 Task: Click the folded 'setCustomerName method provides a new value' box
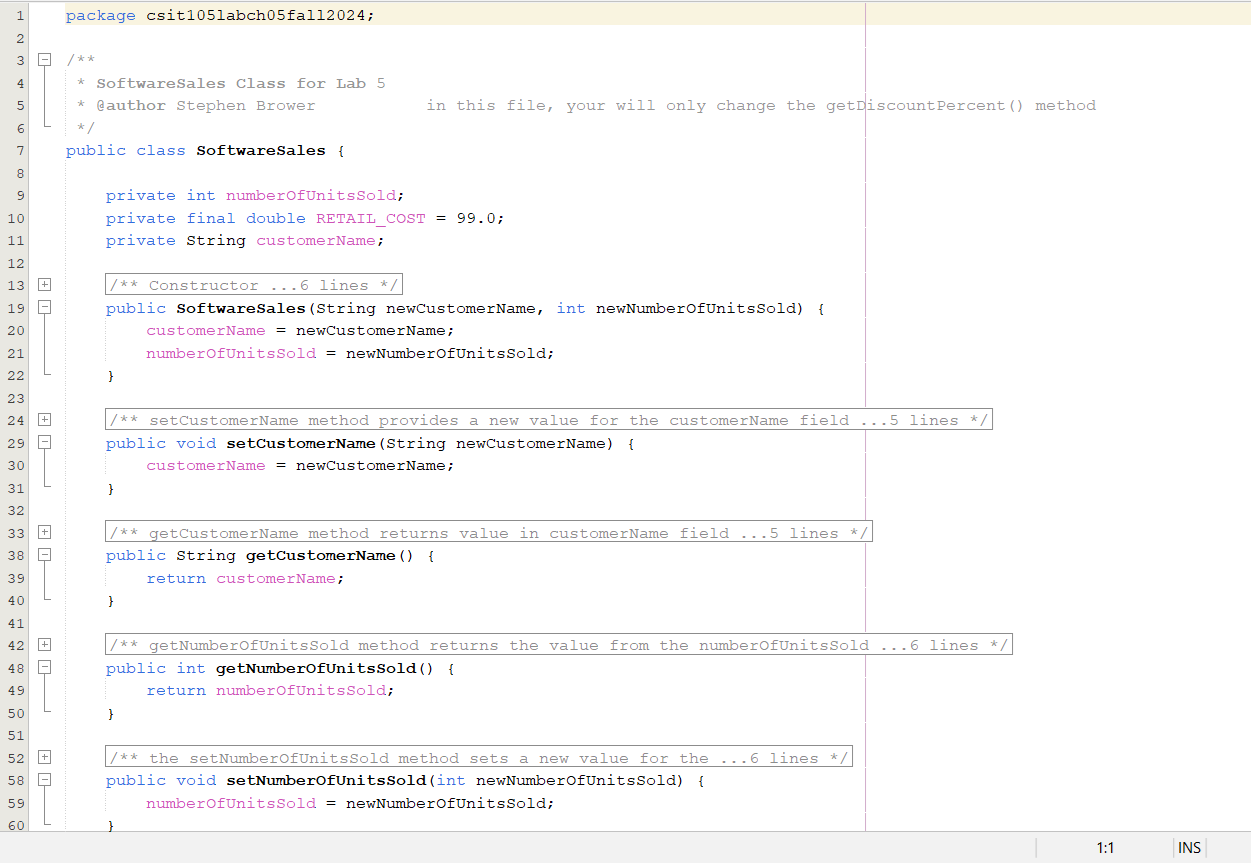(x=549, y=420)
